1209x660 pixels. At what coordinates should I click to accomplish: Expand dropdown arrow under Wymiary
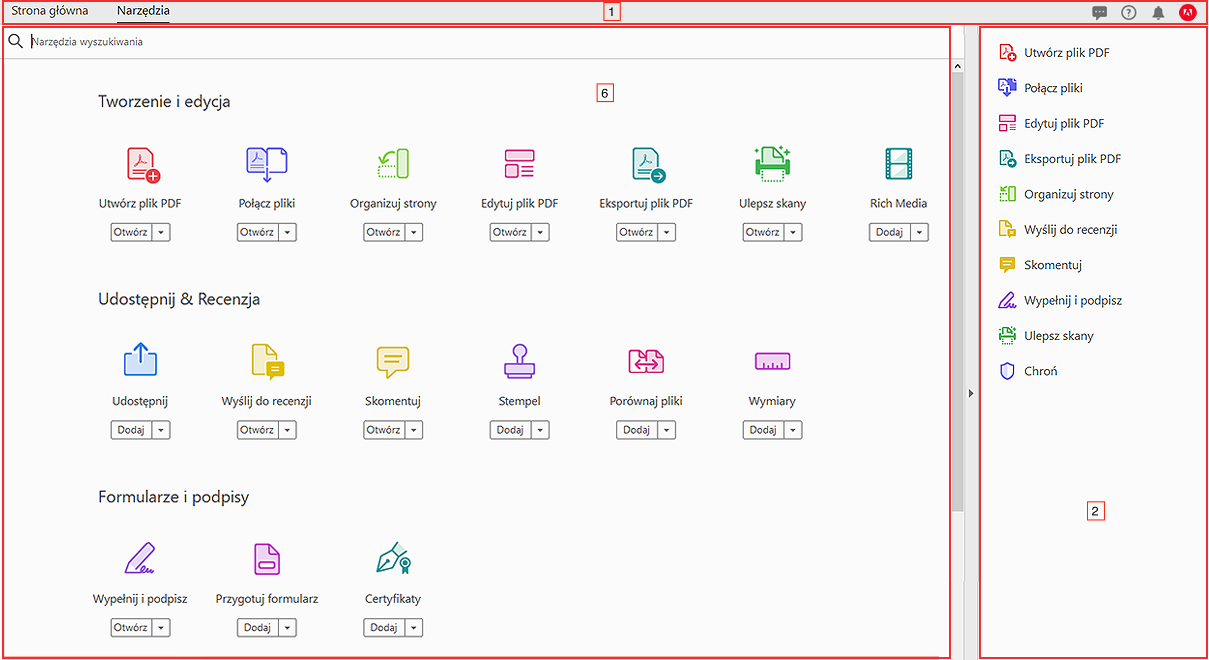(794, 430)
